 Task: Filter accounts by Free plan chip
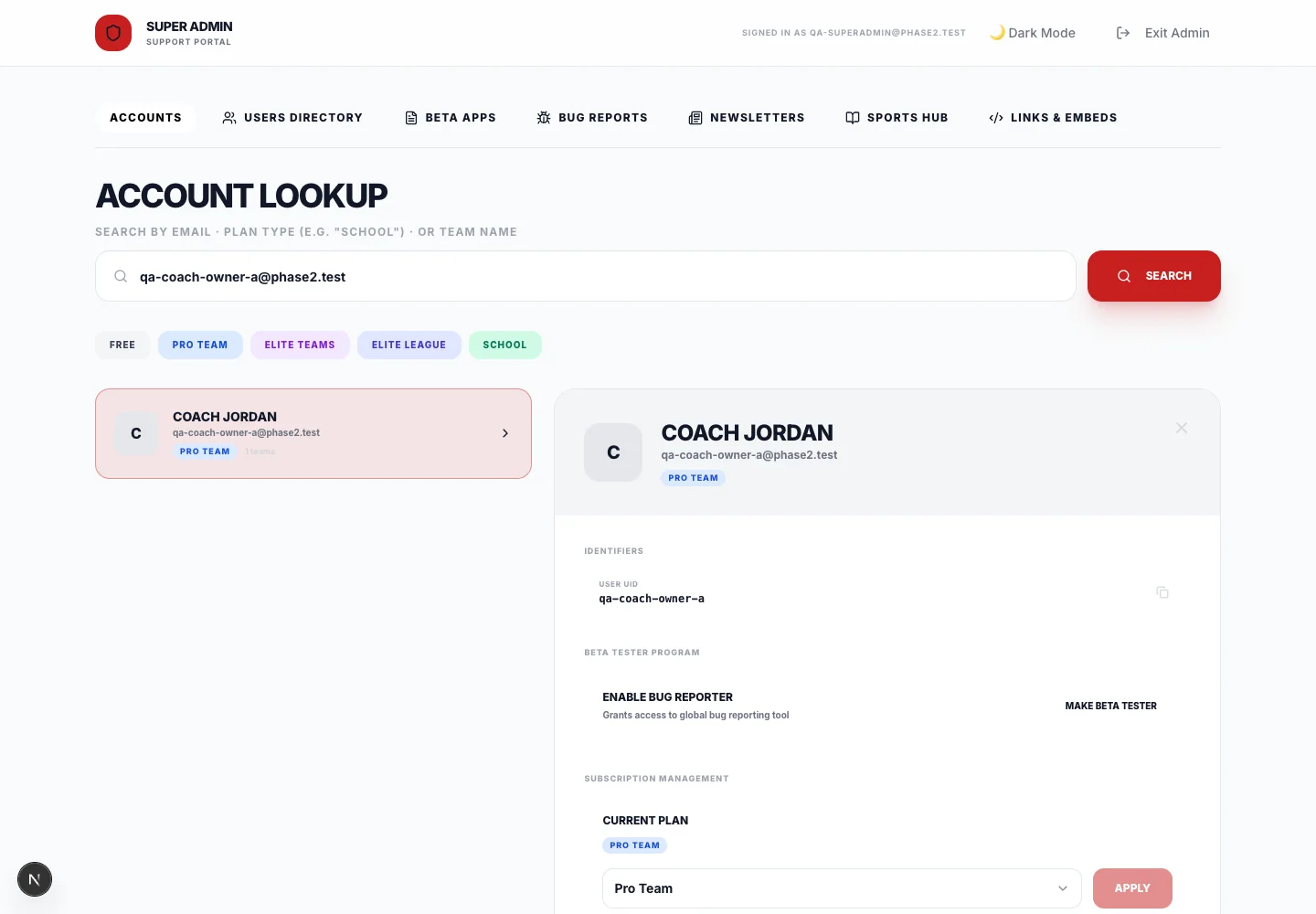click(122, 345)
